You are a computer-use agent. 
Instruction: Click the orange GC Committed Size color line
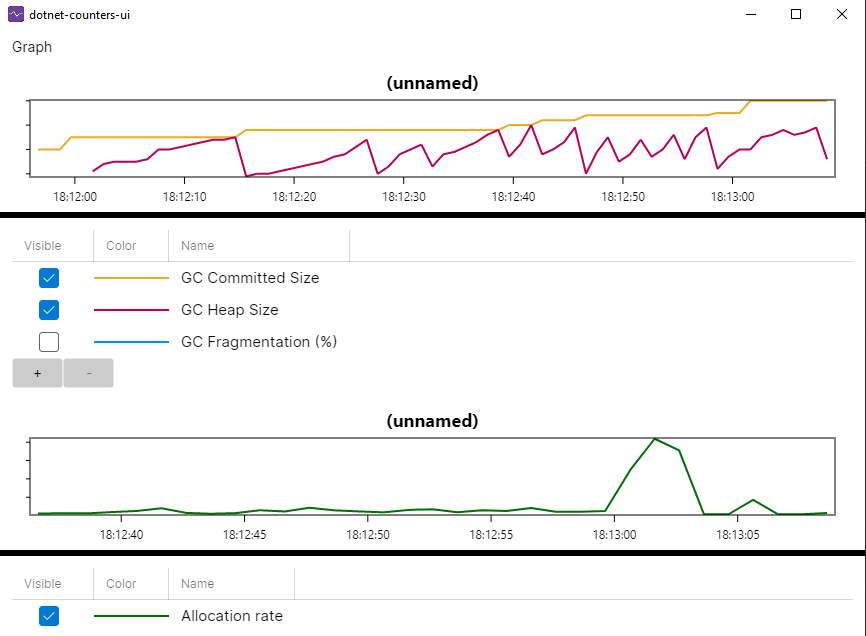pyautogui.click(x=131, y=278)
